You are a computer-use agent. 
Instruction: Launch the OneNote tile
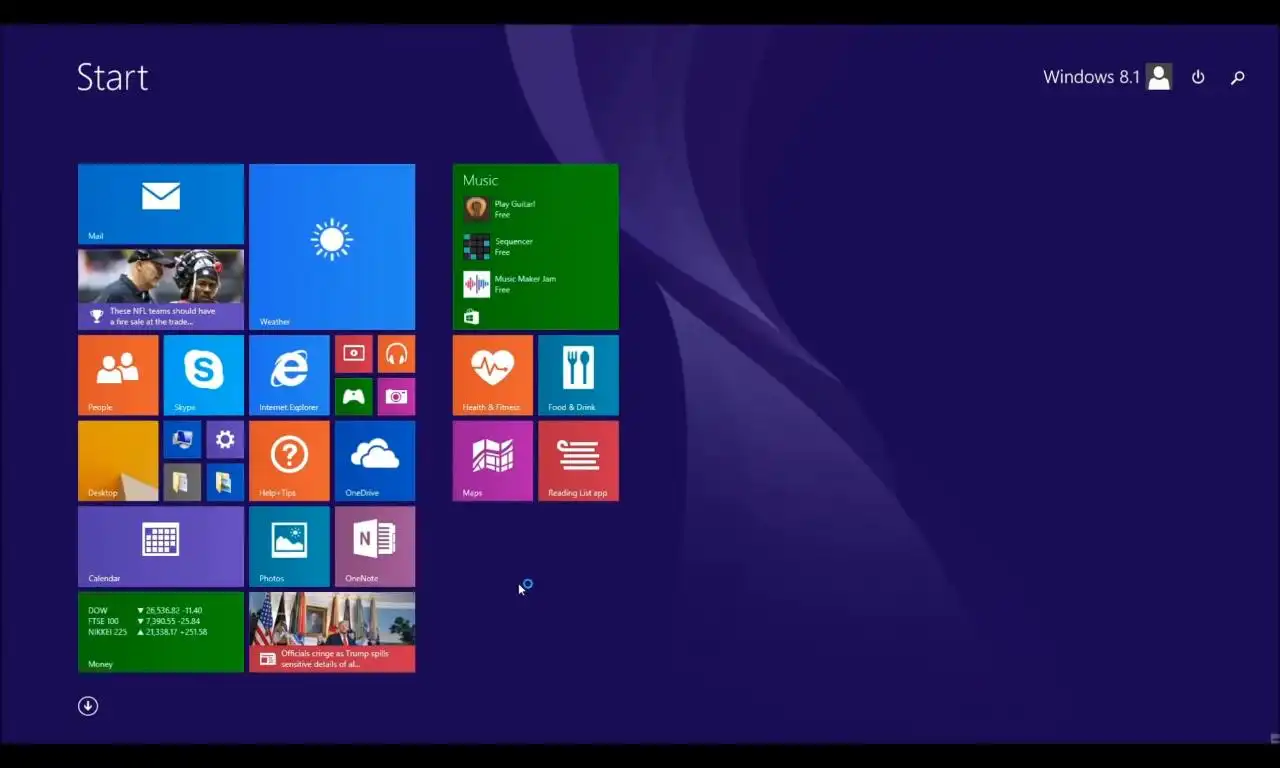[375, 546]
